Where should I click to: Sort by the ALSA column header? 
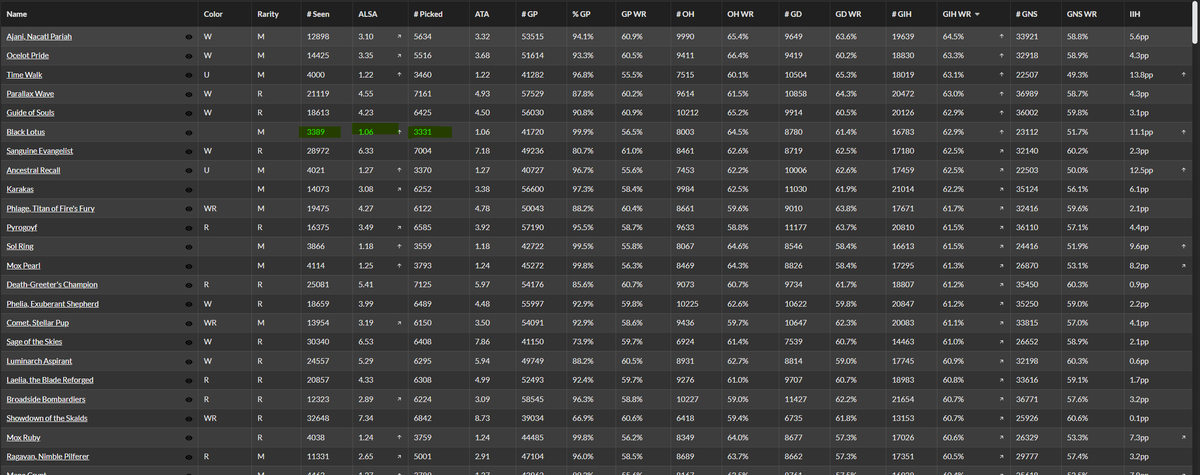click(367, 15)
